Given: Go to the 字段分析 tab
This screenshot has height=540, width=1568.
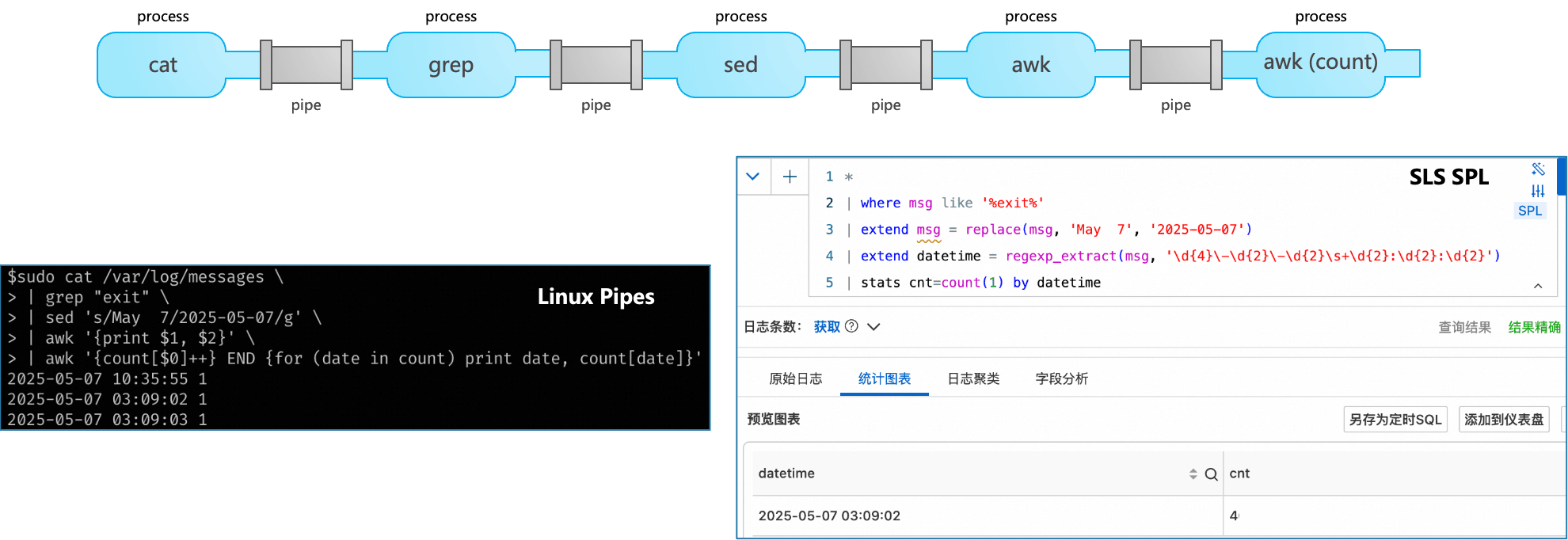Looking at the screenshot, I should click(1061, 378).
